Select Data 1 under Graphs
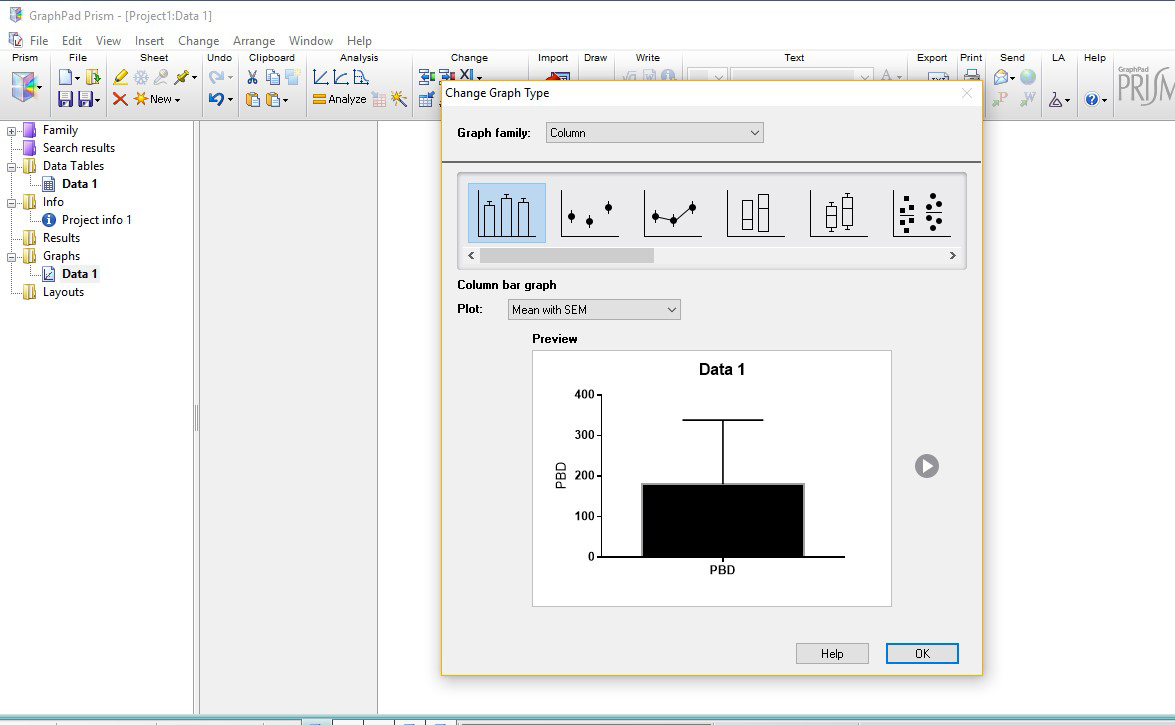Image resolution: width=1175 pixels, height=725 pixels. 79,274
